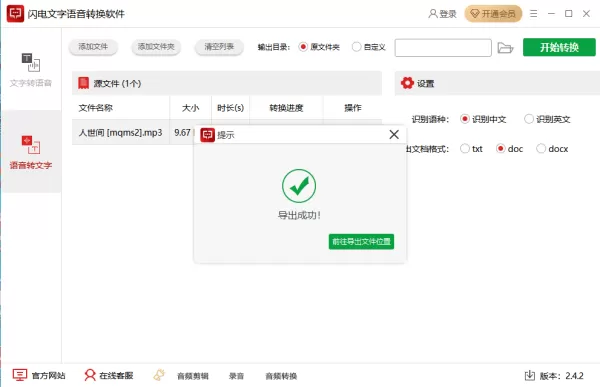The width and height of the screenshot is (600, 387).
Task: Click the 在线客服 person icon
Action: click(x=90, y=375)
